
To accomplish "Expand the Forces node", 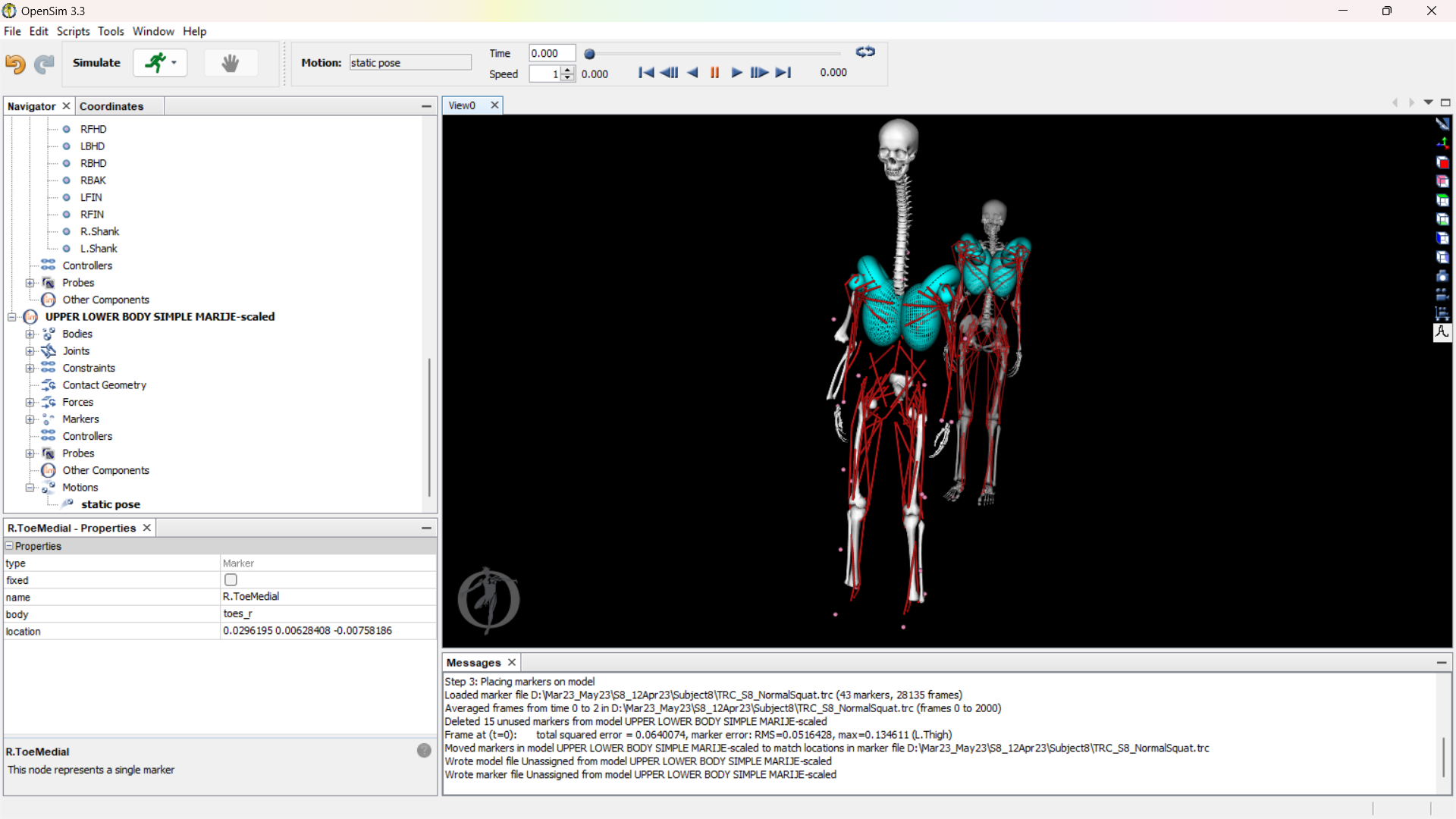I will 30,402.
